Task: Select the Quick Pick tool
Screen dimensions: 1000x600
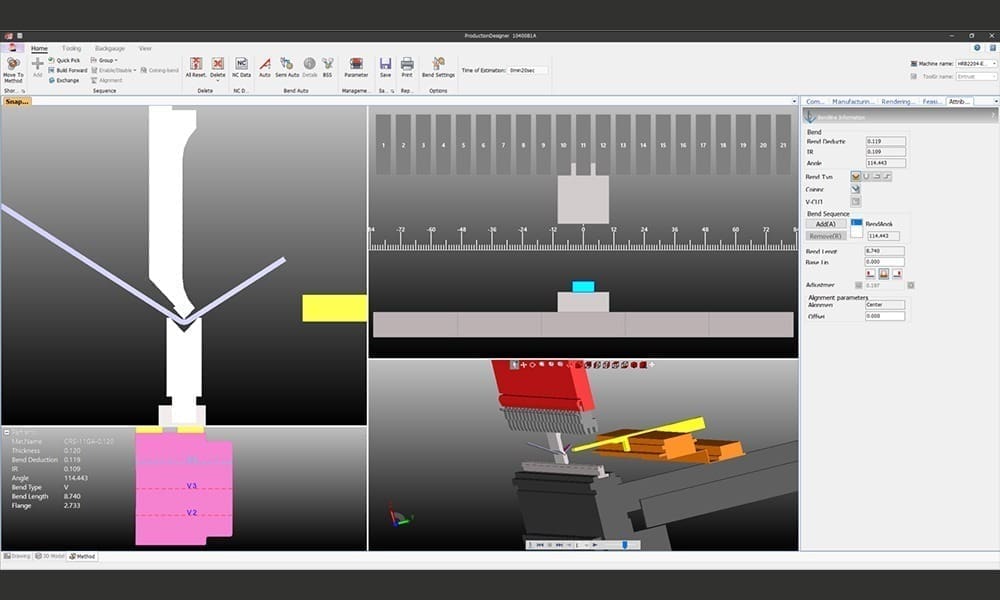Action: 67,60
